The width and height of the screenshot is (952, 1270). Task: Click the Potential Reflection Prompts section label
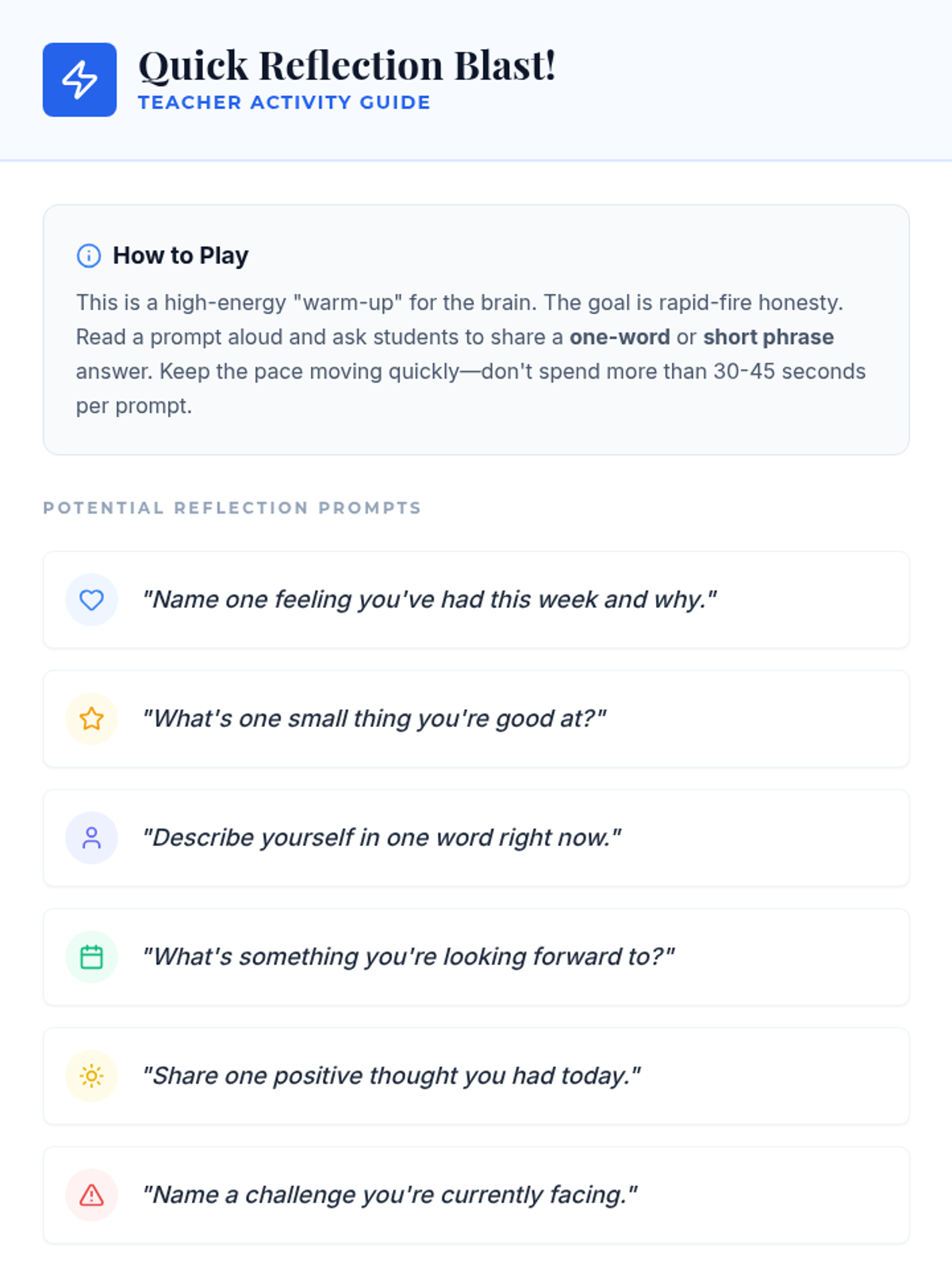point(232,508)
